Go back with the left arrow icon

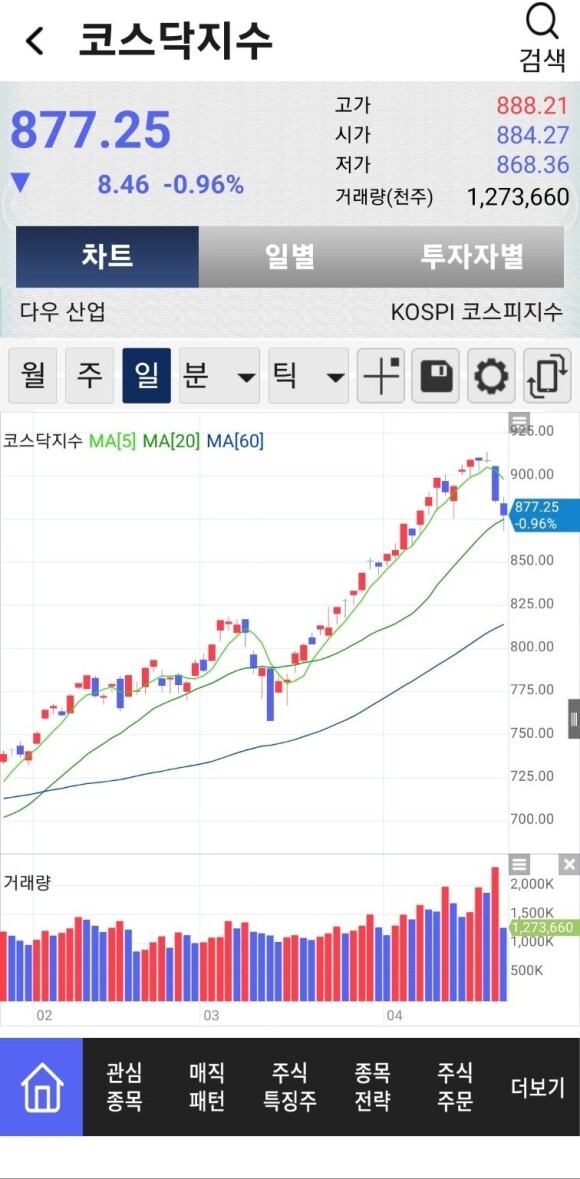[x=34, y=41]
